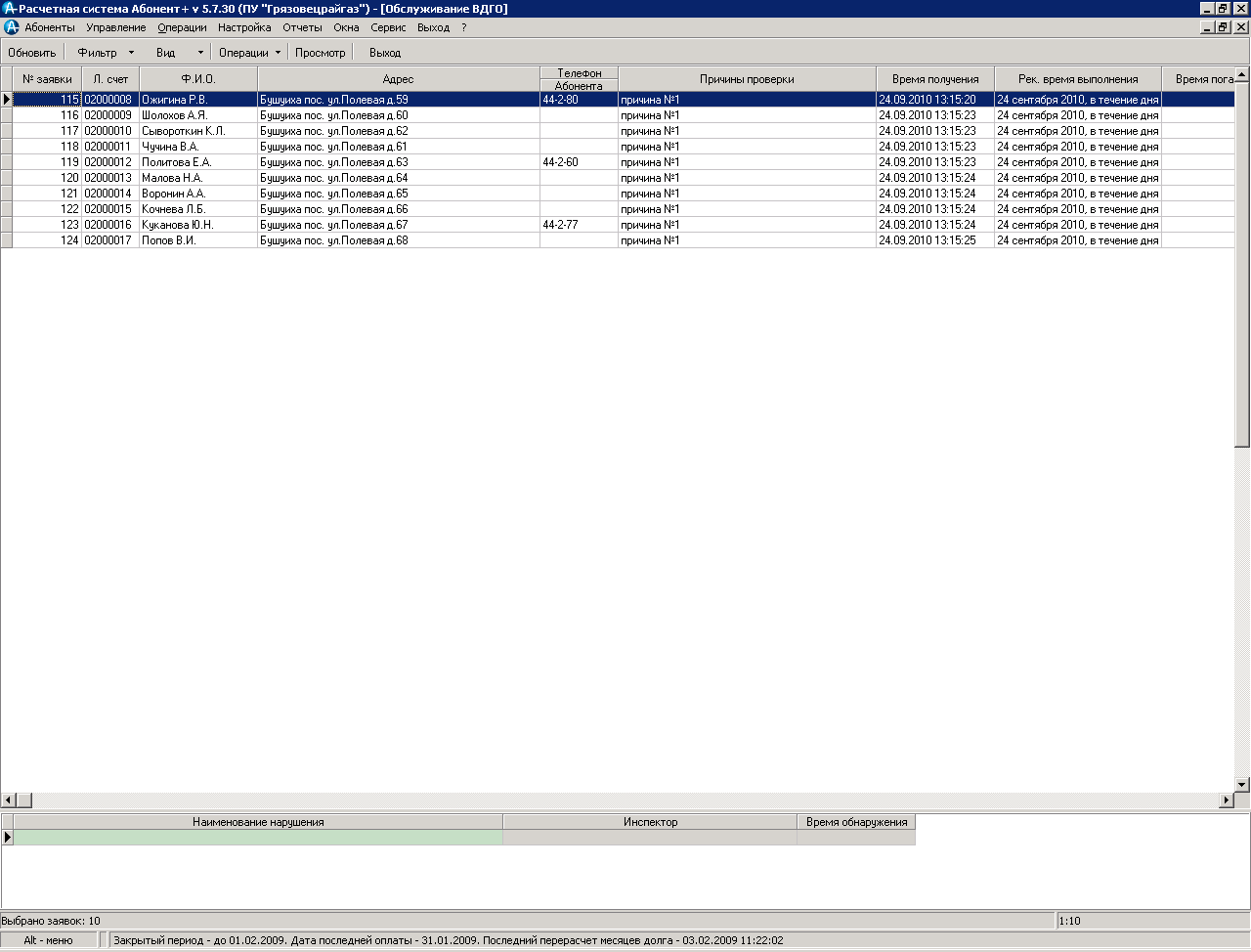Image resolution: width=1251 pixels, height=952 pixels.
Task: Open the Фильтр dropdown arrow
Action: click(132, 53)
